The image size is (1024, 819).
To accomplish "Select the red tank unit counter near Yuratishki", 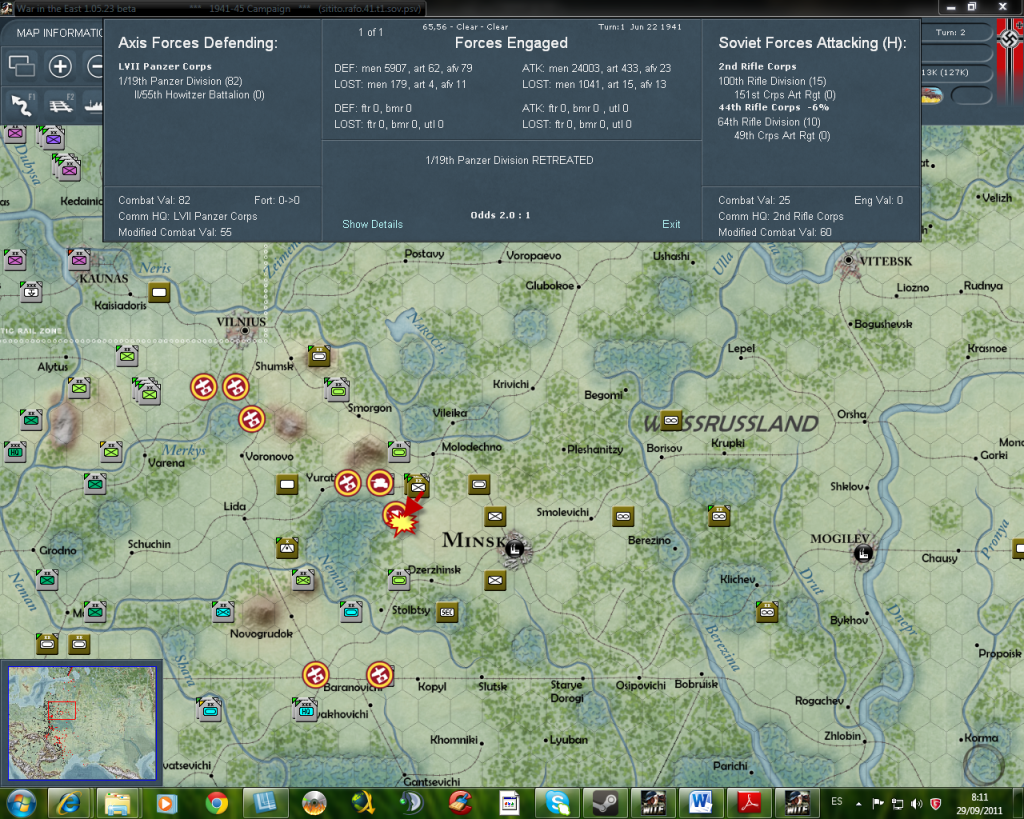I will [x=380, y=483].
